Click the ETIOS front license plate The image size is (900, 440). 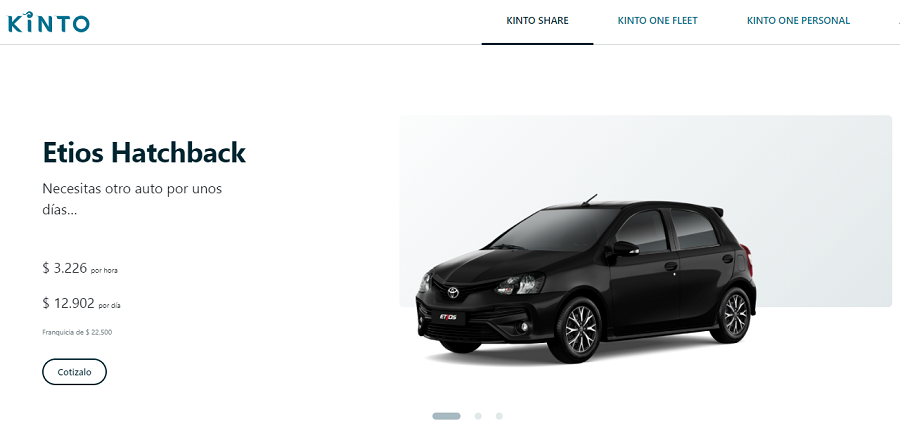point(448,317)
